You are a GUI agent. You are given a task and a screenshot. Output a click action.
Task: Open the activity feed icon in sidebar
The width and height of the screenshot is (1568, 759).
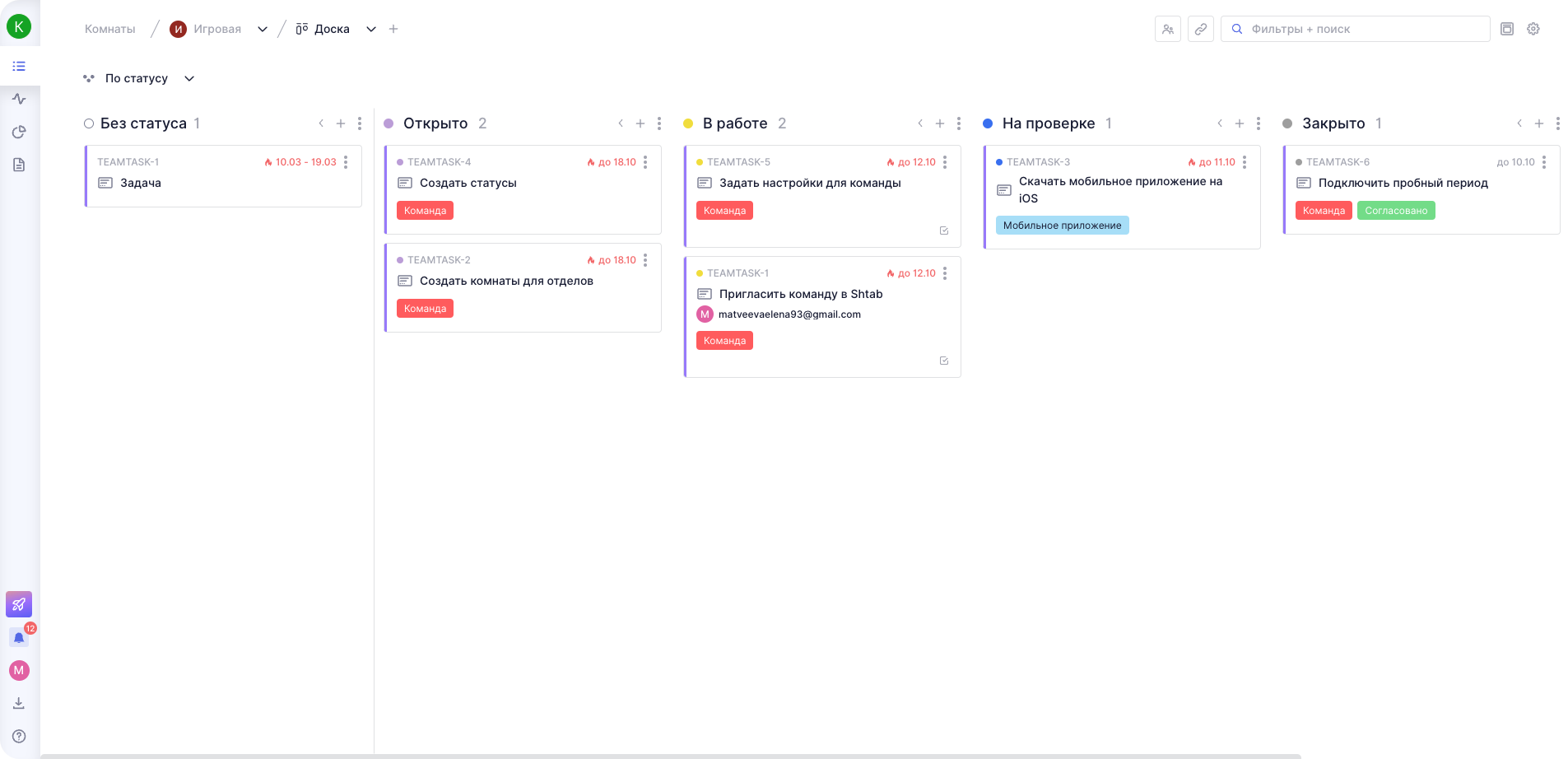(x=19, y=99)
